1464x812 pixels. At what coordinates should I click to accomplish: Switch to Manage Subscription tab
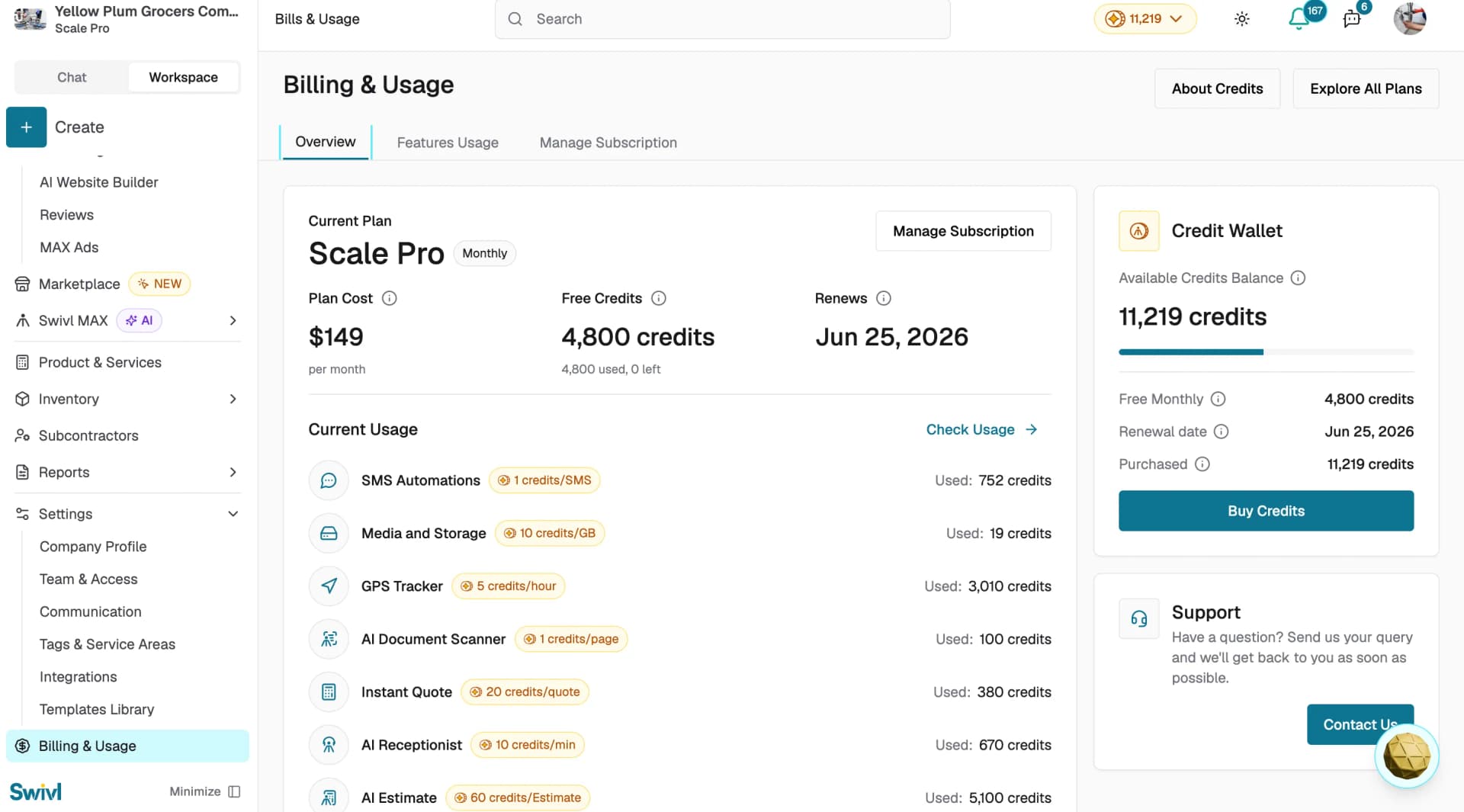(608, 143)
